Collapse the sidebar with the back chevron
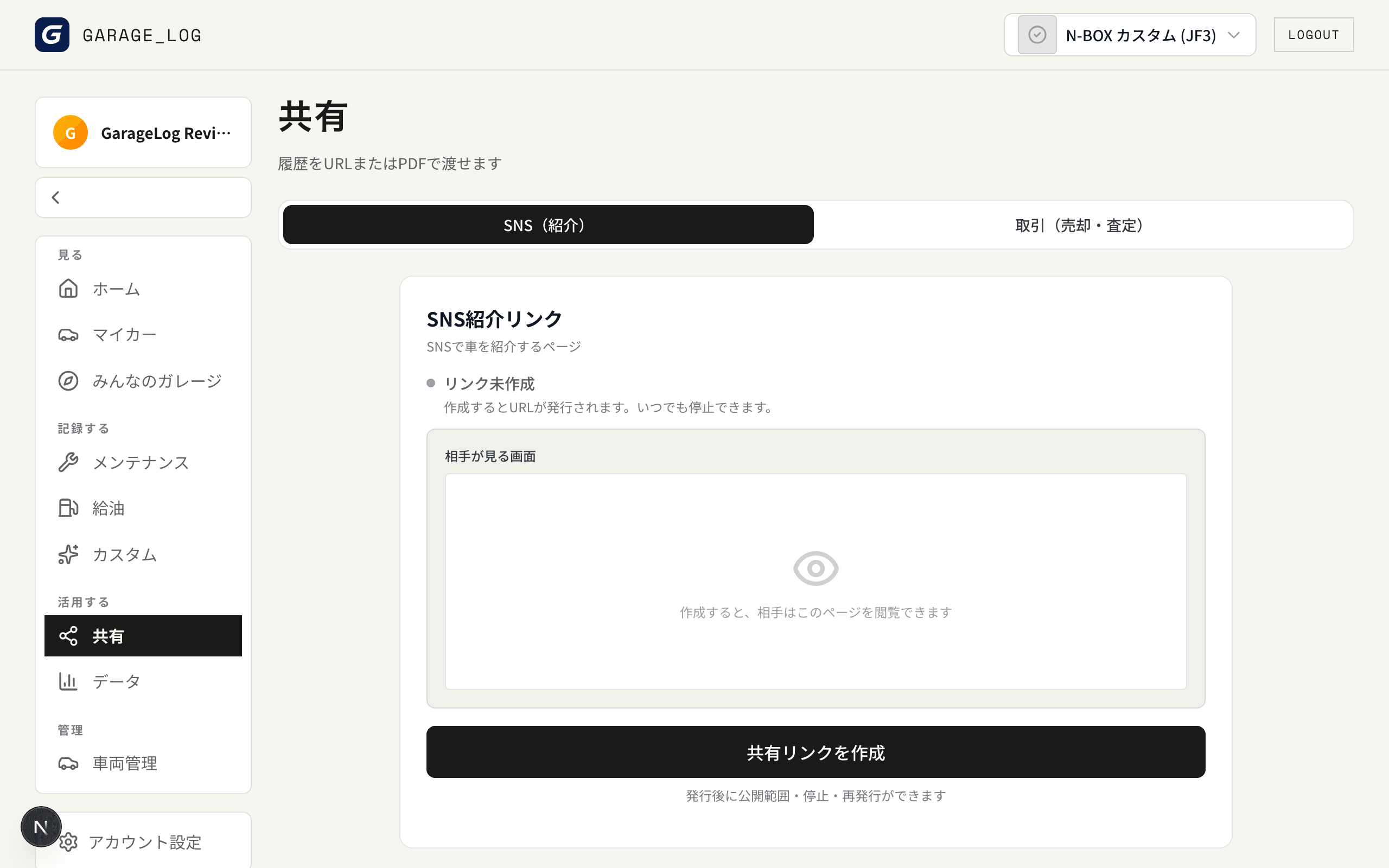1389x868 pixels. [56, 197]
